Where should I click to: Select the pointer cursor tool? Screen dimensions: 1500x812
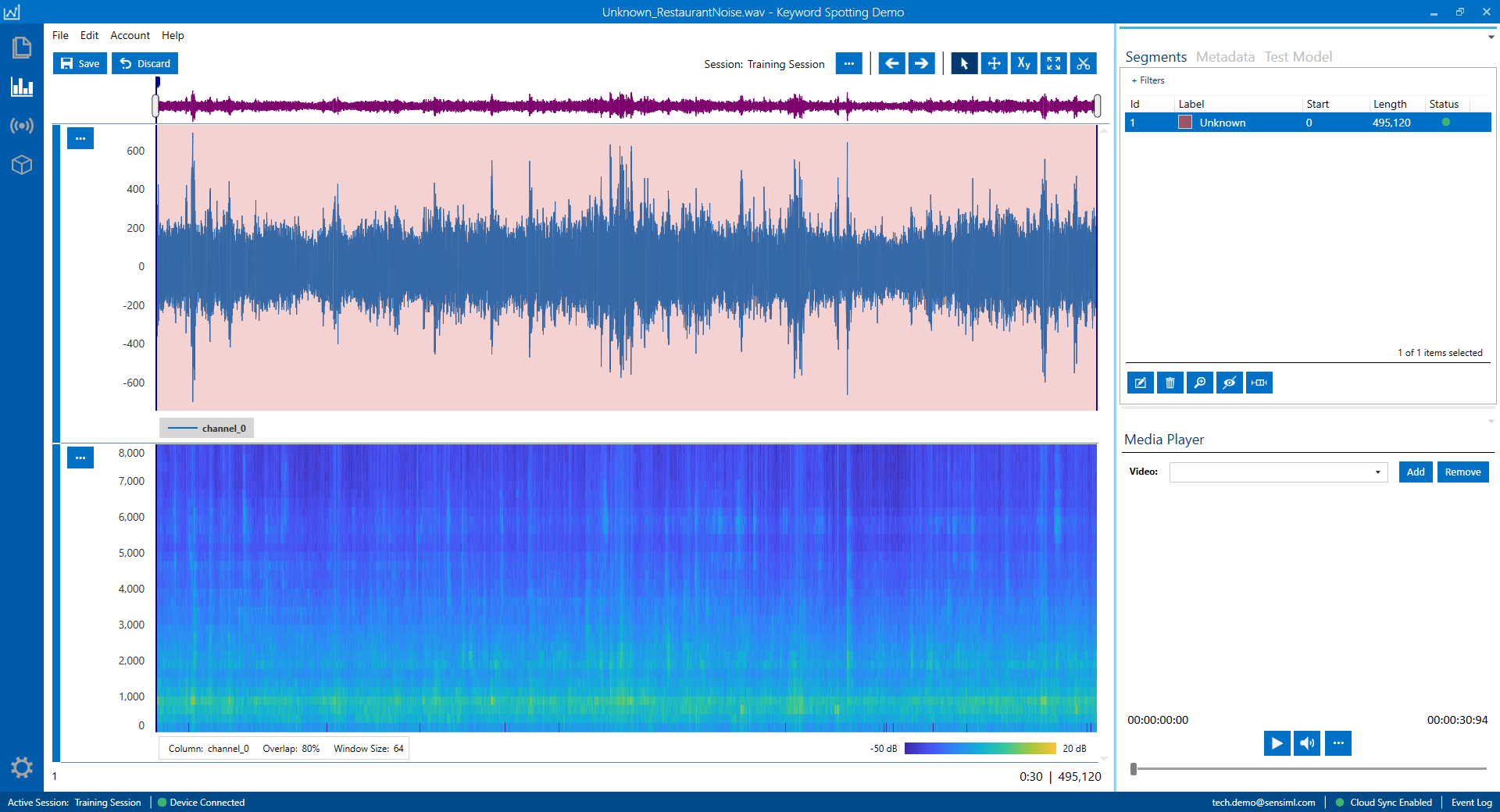click(964, 64)
